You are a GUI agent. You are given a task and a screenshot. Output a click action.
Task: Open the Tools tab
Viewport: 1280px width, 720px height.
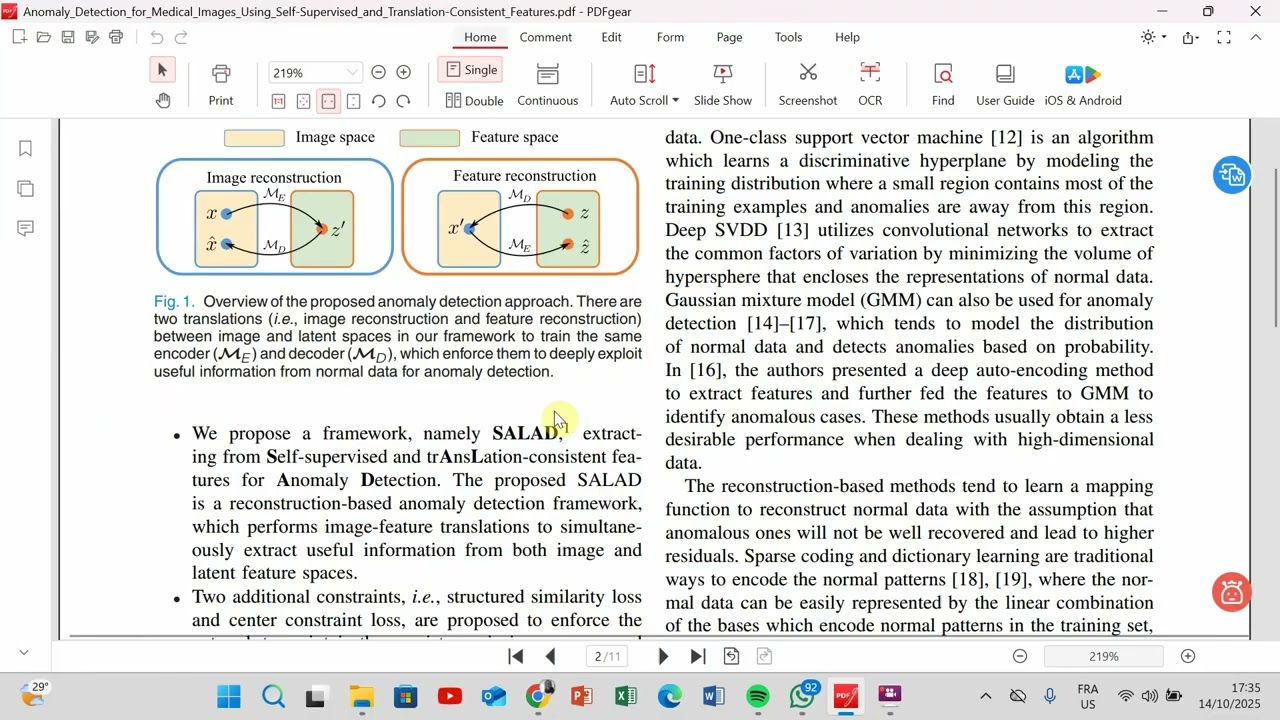click(788, 37)
